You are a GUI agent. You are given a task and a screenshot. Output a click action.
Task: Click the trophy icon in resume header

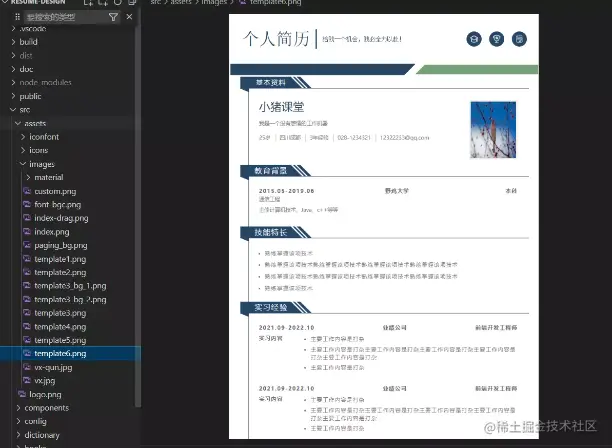click(496, 39)
